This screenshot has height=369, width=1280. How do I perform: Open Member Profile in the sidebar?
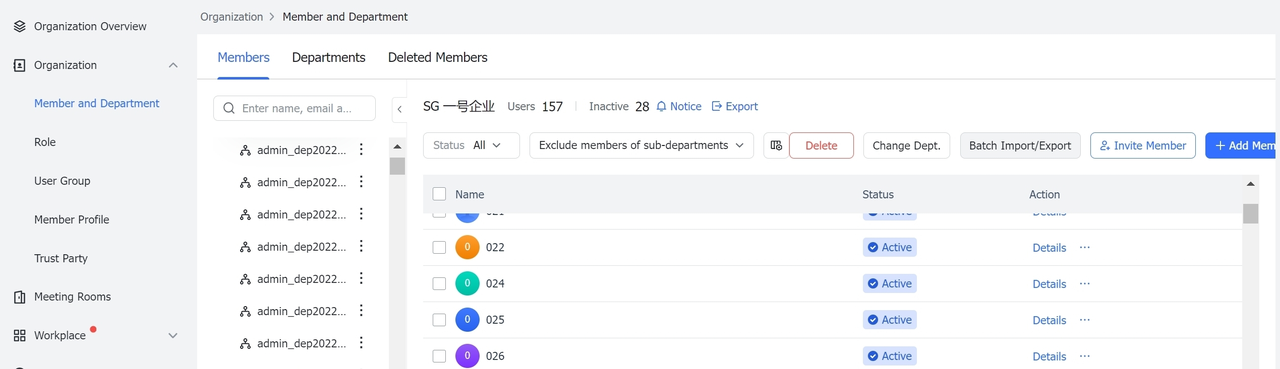tap(72, 219)
